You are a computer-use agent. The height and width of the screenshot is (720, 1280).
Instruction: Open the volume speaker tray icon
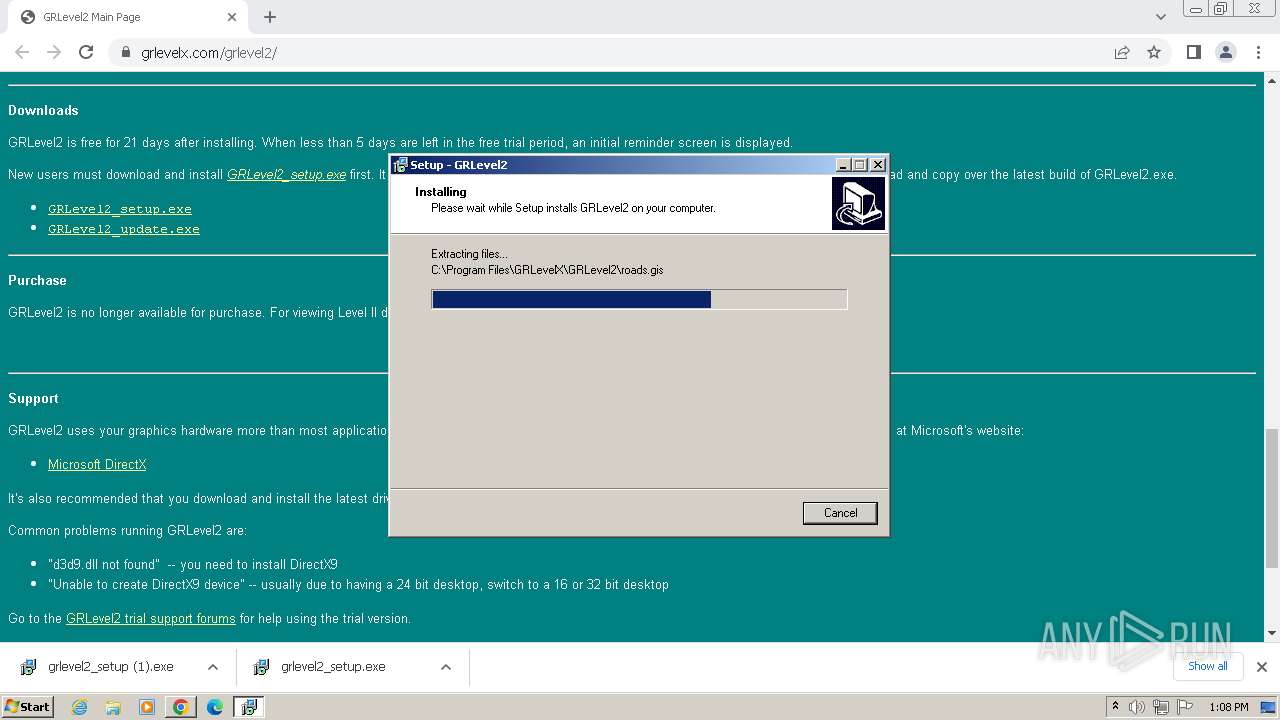(1137, 707)
